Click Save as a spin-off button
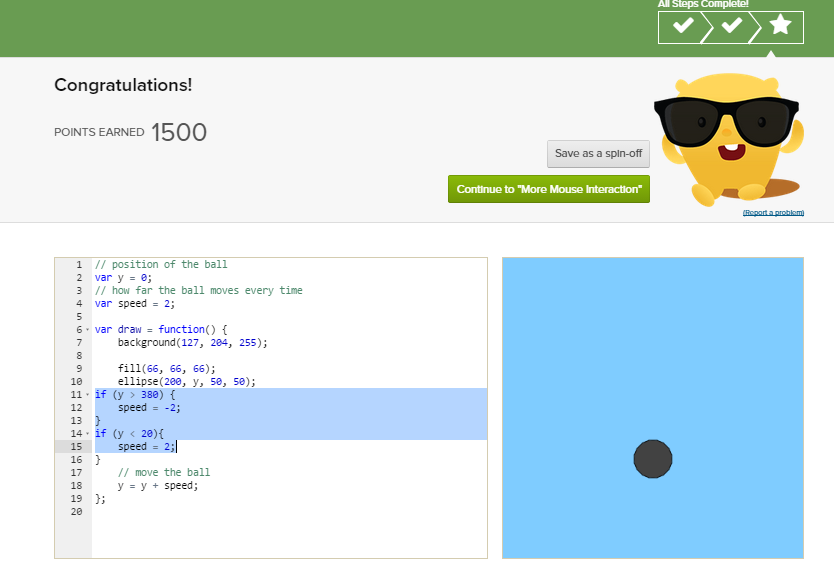The height and width of the screenshot is (564, 834). [598, 154]
